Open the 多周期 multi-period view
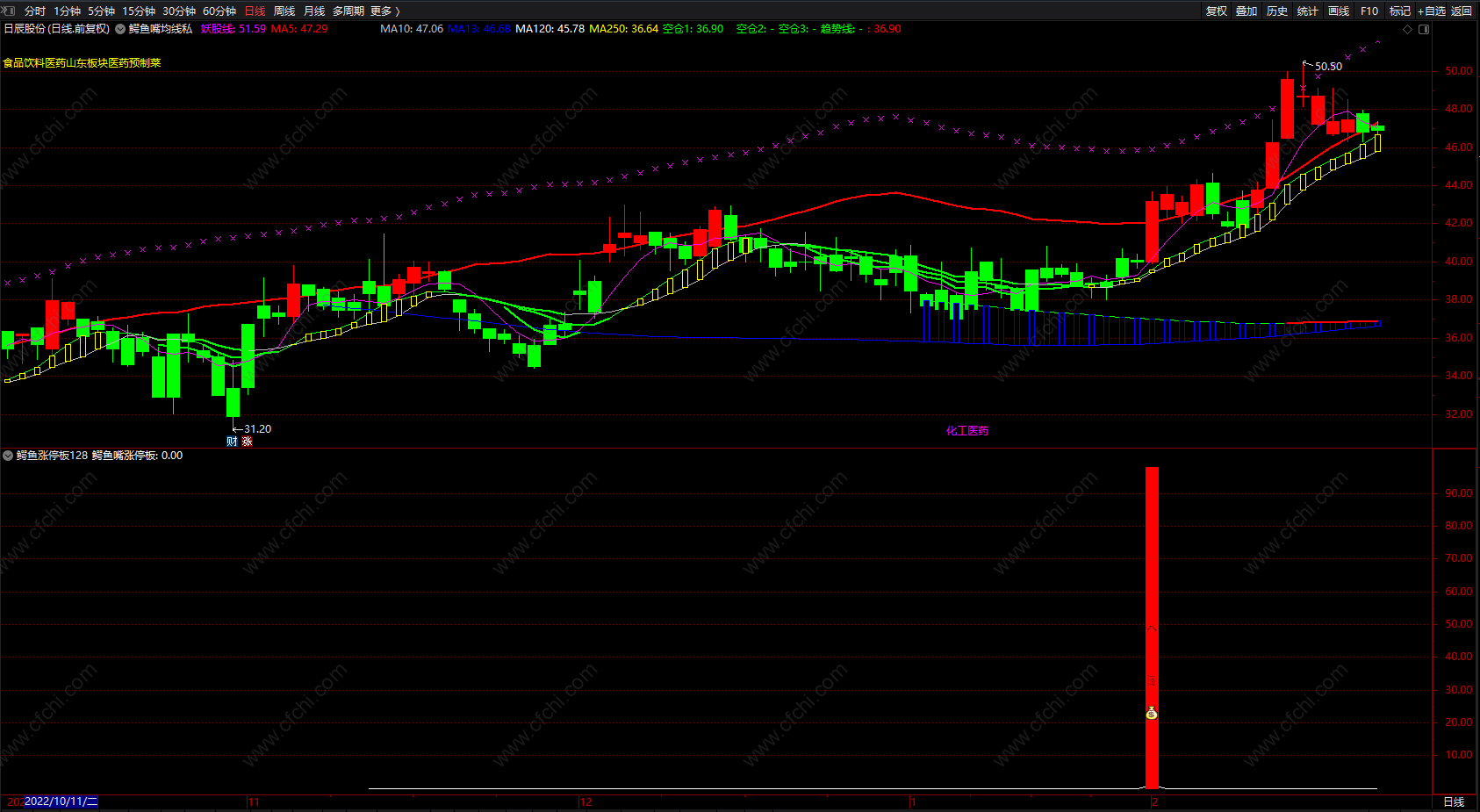This screenshot has height=812, width=1480. [x=348, y=11]
